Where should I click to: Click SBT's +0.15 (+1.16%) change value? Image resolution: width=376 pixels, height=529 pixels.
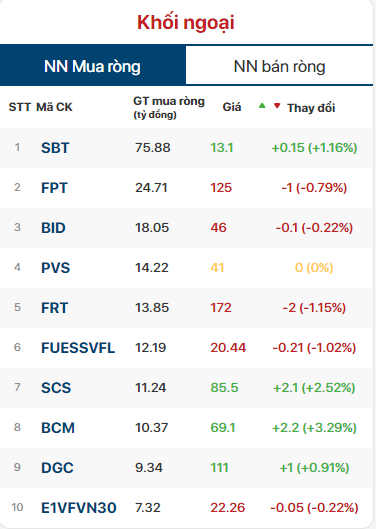[314, 148]
